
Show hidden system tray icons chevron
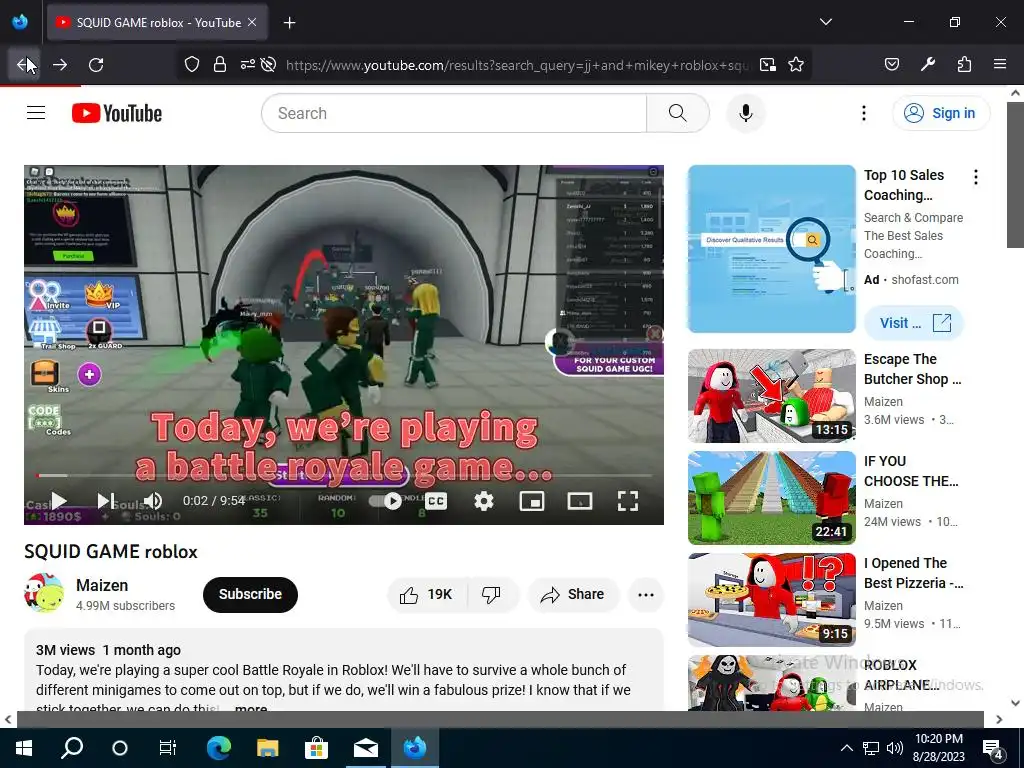tap(846, 748)
